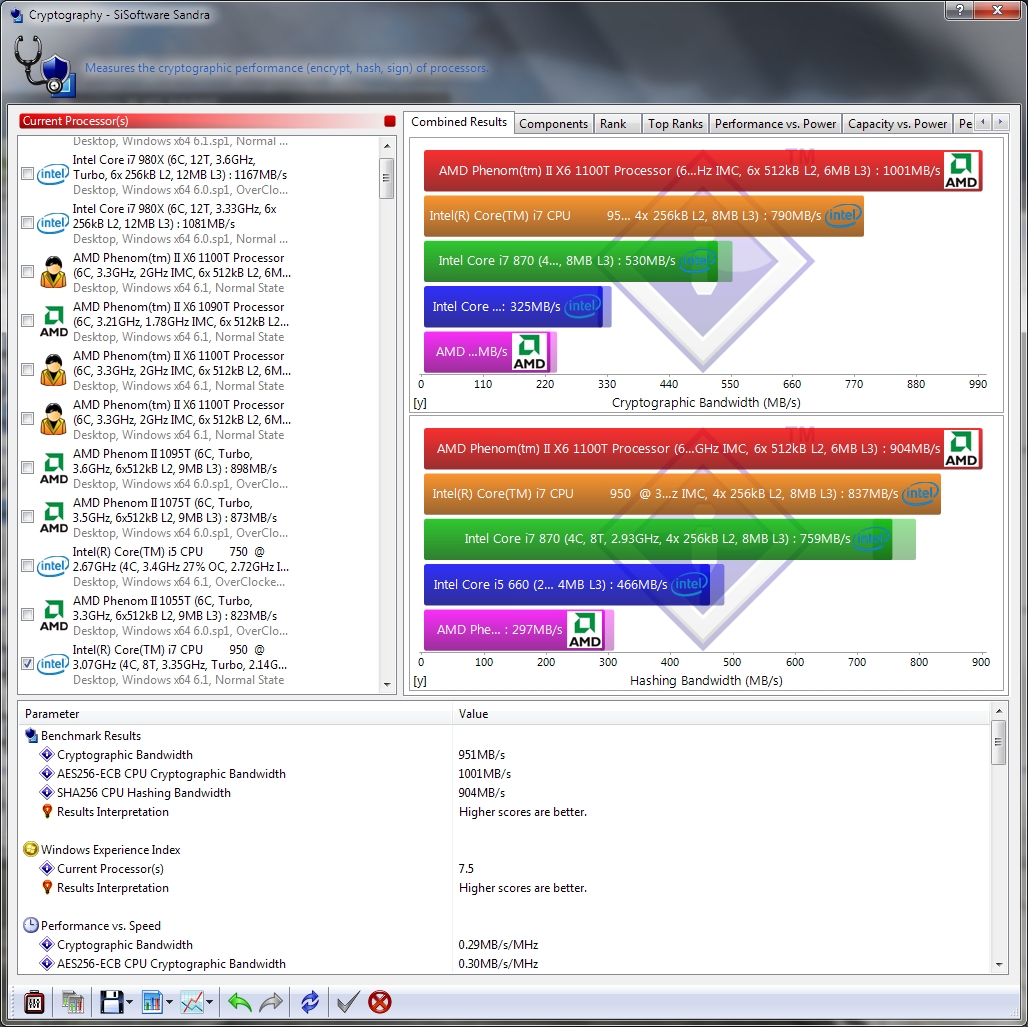Click Intel logo of Core i5 750 row
This screenshot has height=1027, width=1028.
pyautogui.click(x=52, y=566)
